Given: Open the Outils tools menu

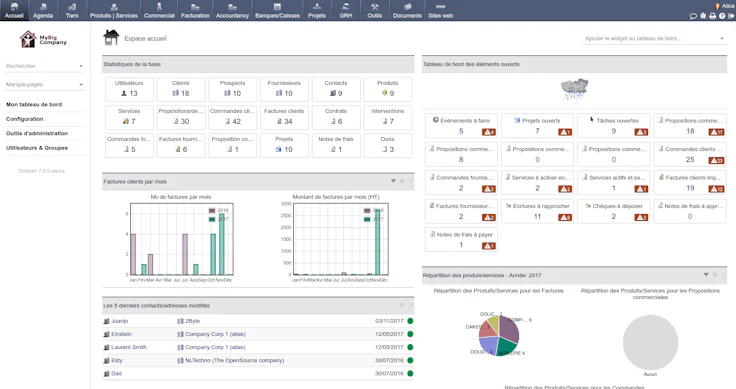Looking at the screenshot, I should click(375, 10).
